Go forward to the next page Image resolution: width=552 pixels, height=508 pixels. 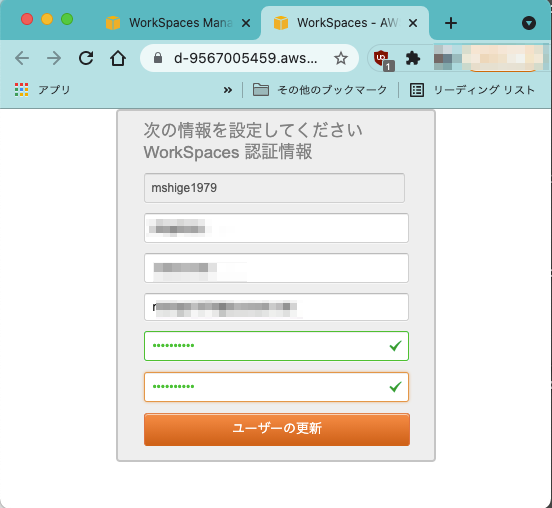[x=54, y=58]
